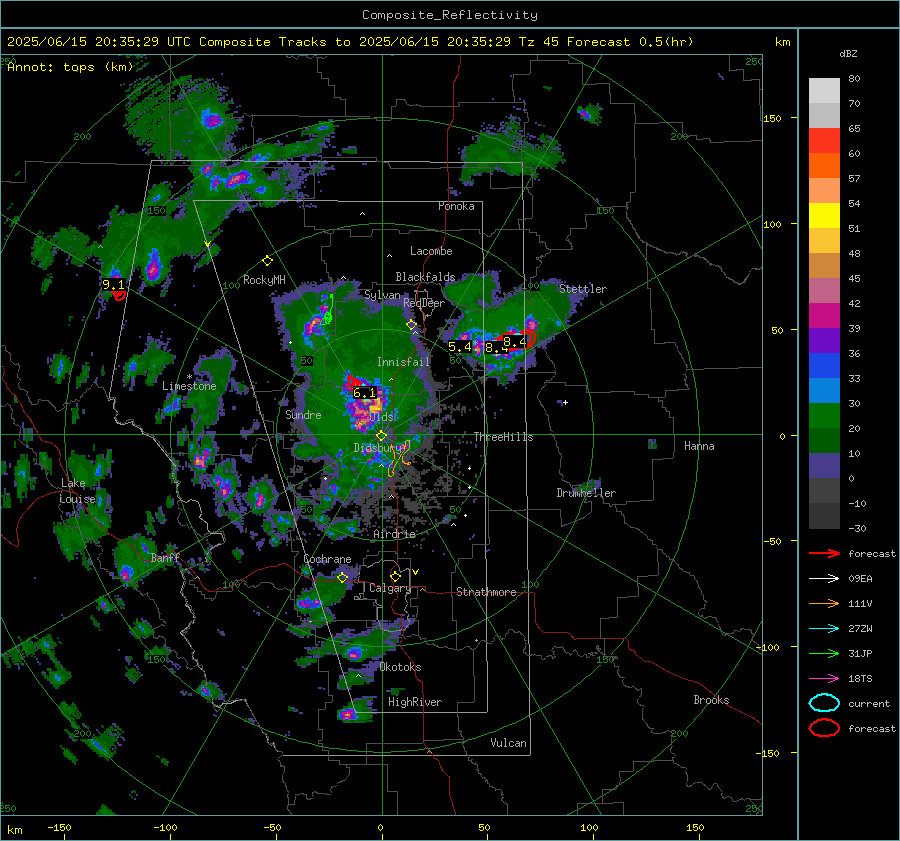Viewport: 900px width, 841px height.
Task: Pick the purple 36-39 dBZ swatch
Action: coord(824,341)
